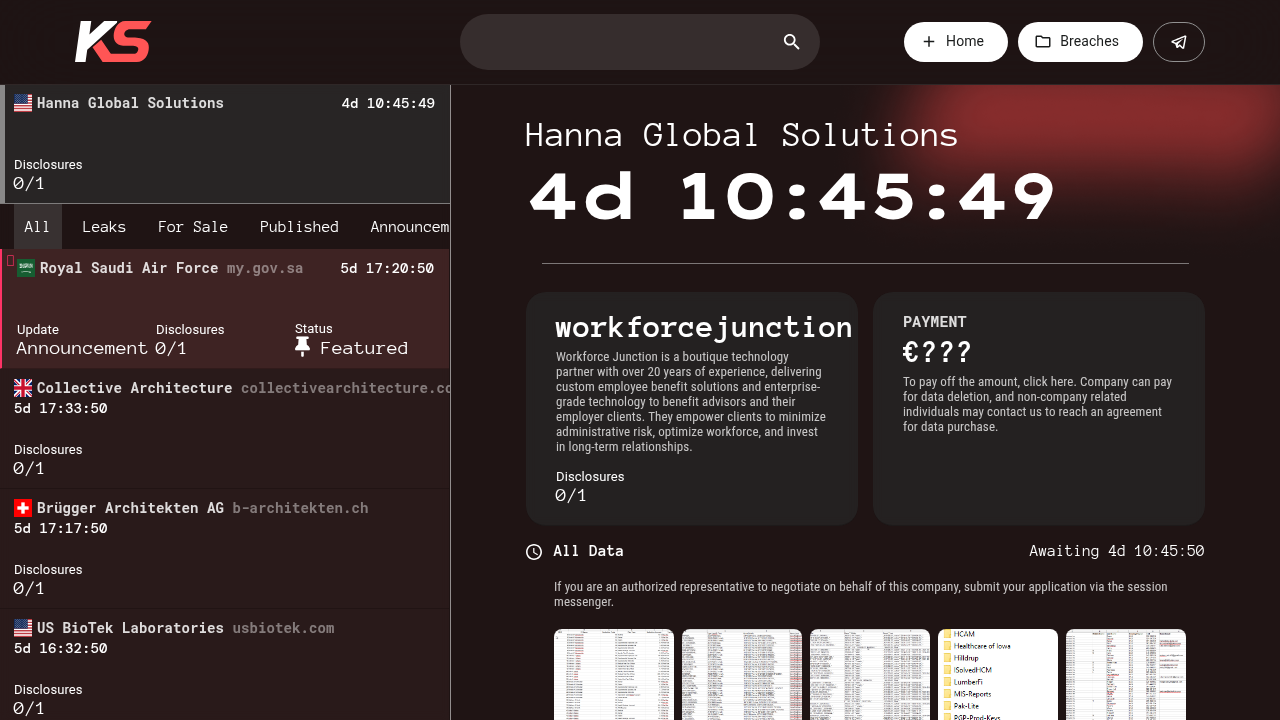Viewport: 1280px width, 720px height.
Task: Switch to the For Sale tab
Action: 193,227
